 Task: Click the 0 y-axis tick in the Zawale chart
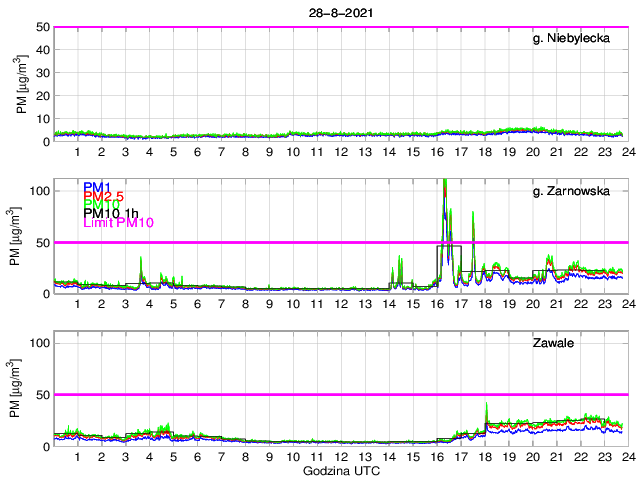point(45,447)
